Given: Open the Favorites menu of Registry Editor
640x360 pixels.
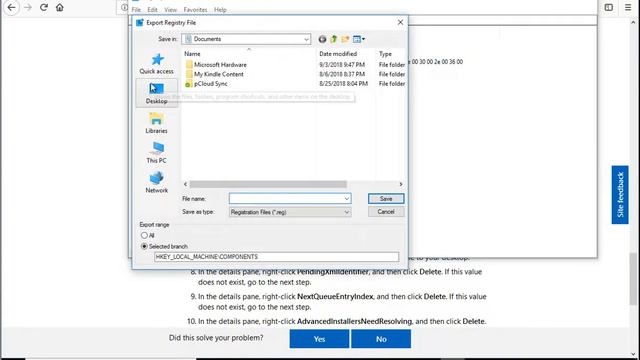Looking at the screenshot, I should 195,9.
